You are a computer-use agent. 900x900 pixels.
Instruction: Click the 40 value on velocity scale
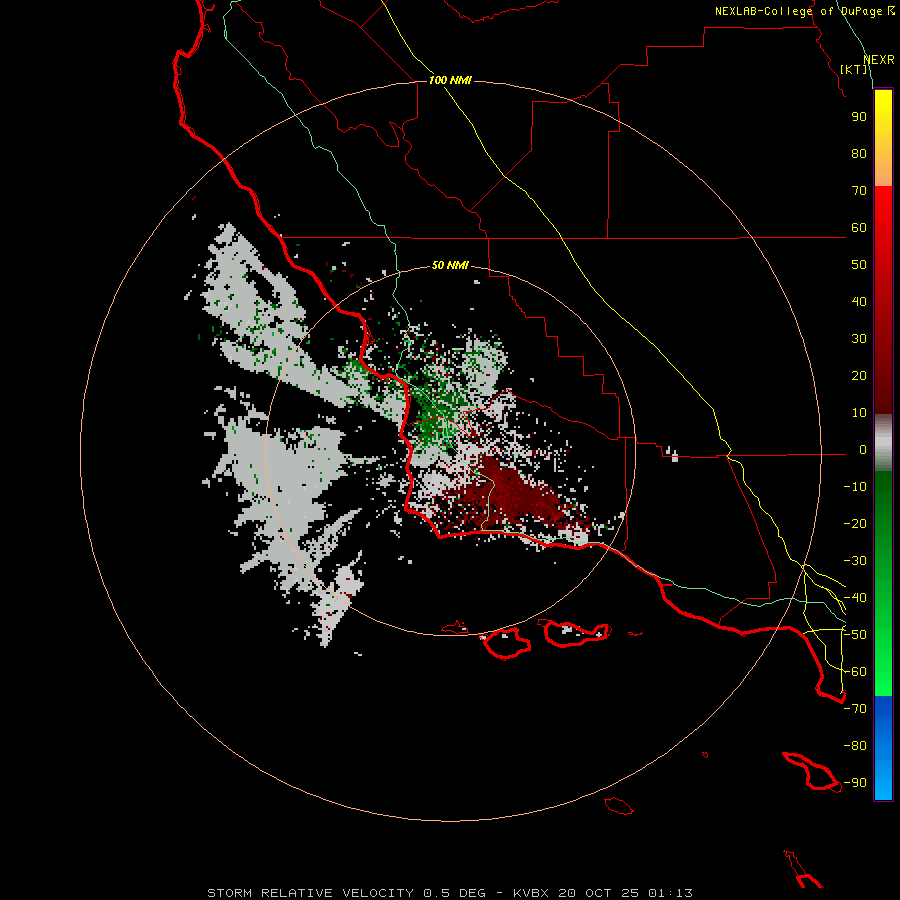[x=859, y=301]
